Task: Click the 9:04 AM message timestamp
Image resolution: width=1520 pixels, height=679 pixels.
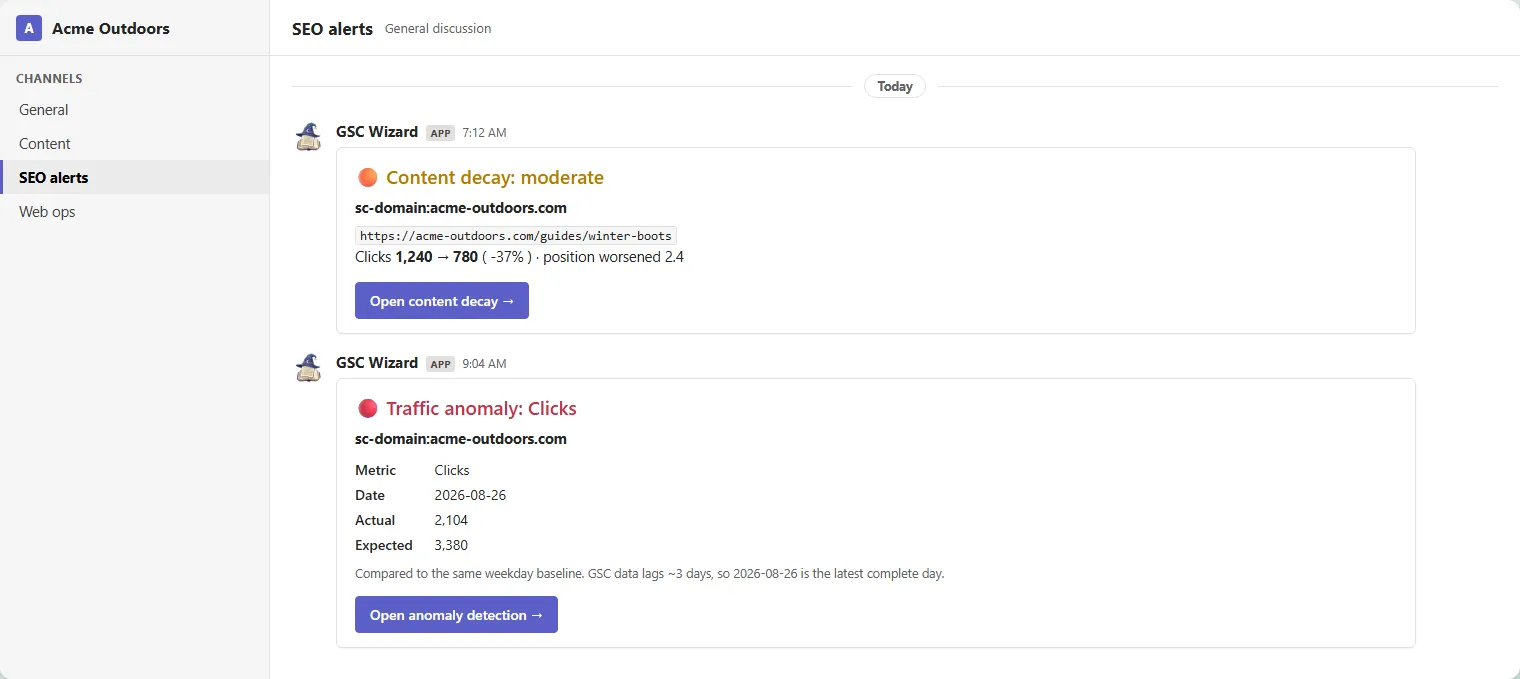Action: [x=484, y=364]
